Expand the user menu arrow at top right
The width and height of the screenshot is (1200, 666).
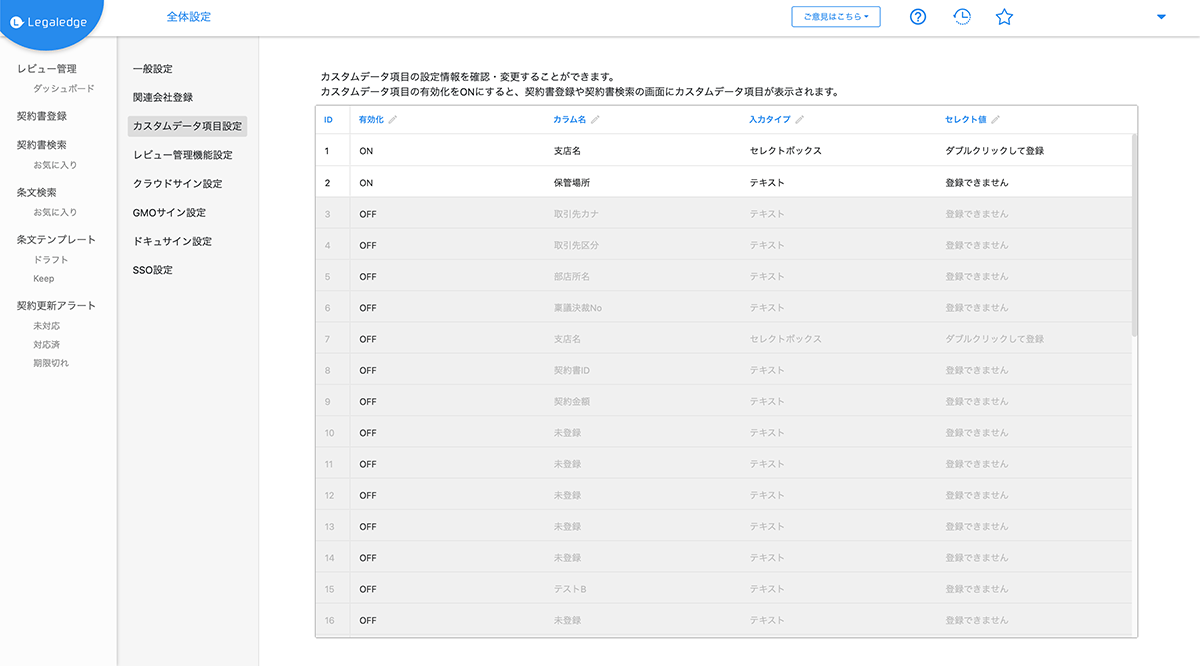1161,17
